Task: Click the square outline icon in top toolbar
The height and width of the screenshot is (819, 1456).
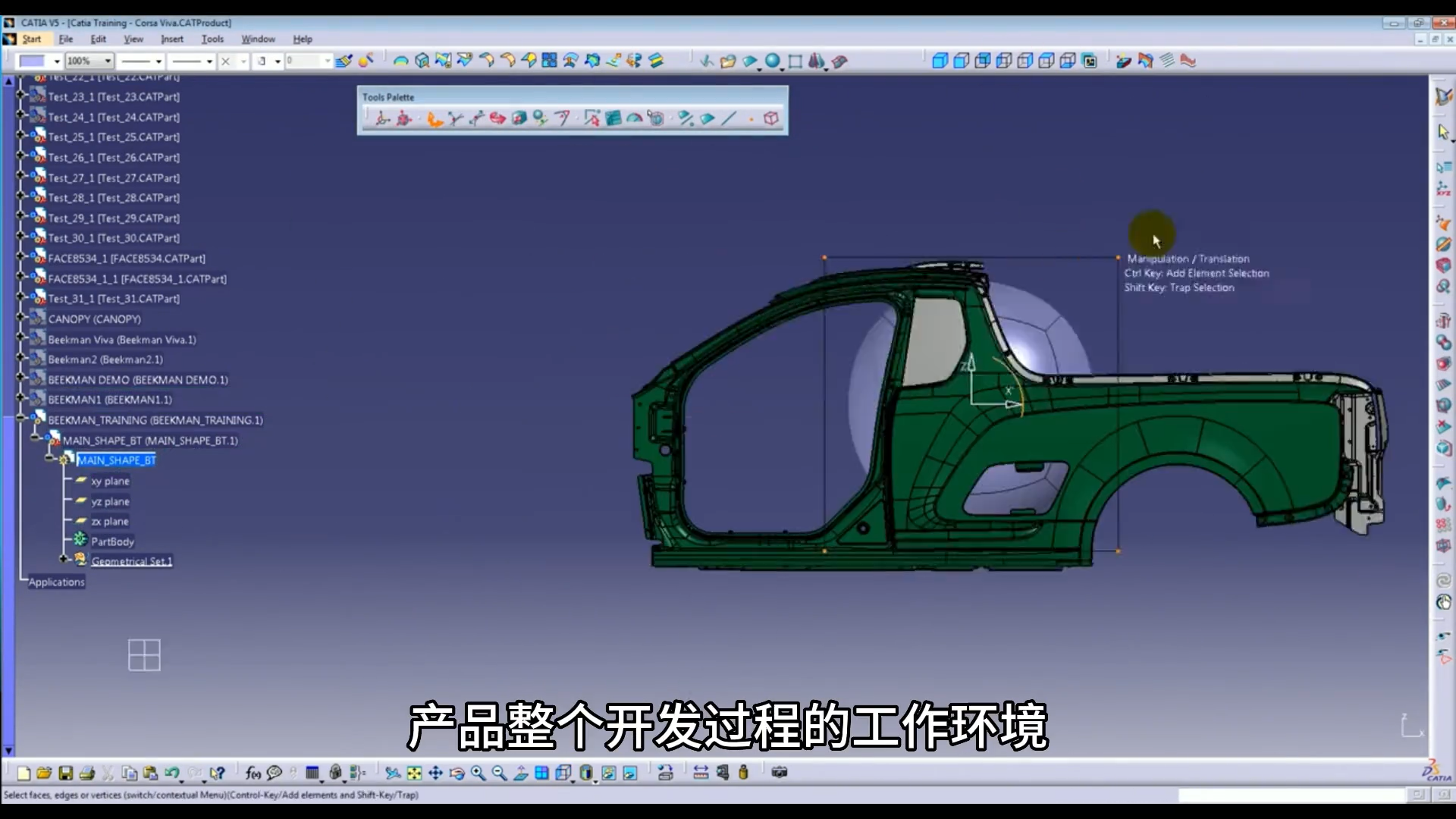Action: point(795,61)
